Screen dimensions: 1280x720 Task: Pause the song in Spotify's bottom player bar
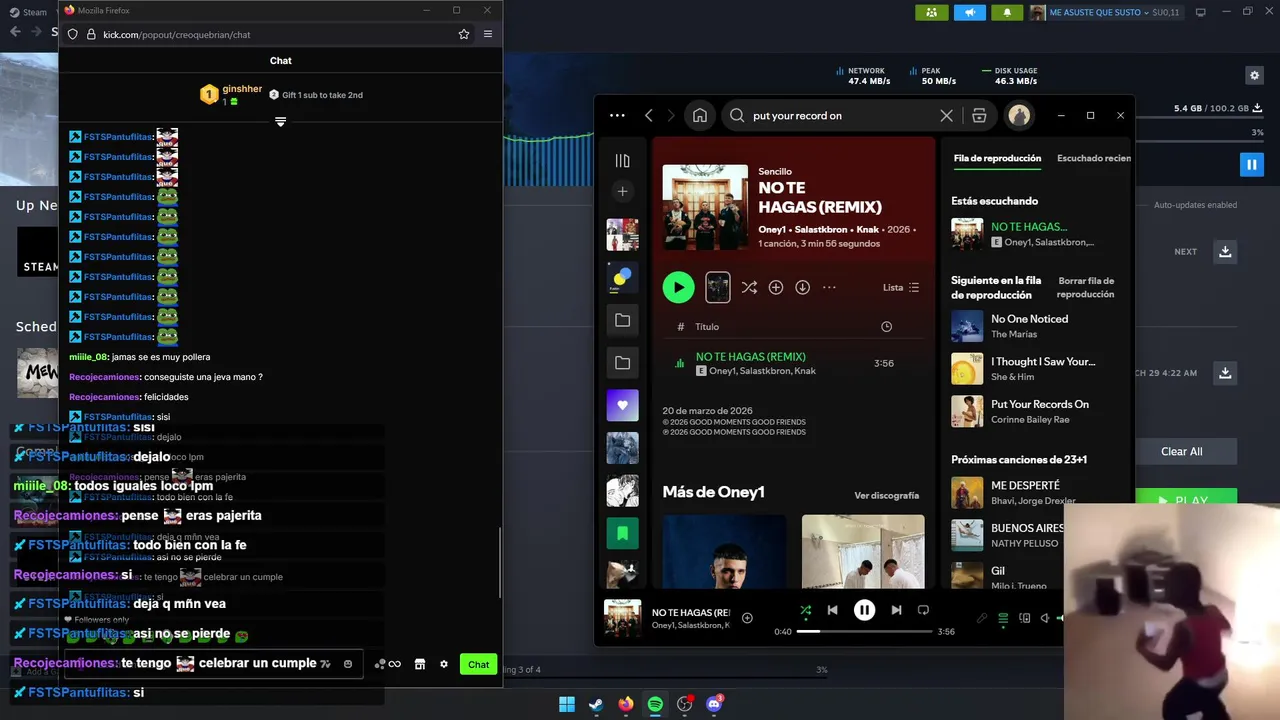pos(864,610)
